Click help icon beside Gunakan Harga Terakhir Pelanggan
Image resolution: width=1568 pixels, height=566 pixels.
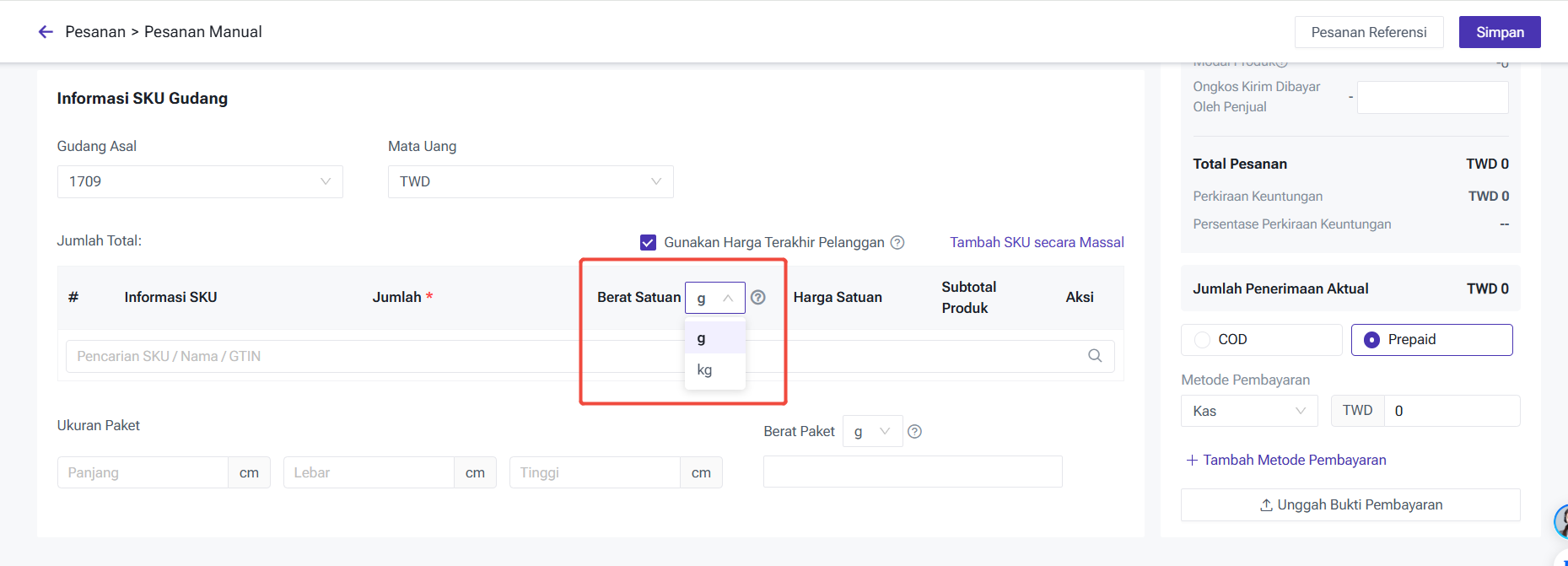(x=897, y=242)
